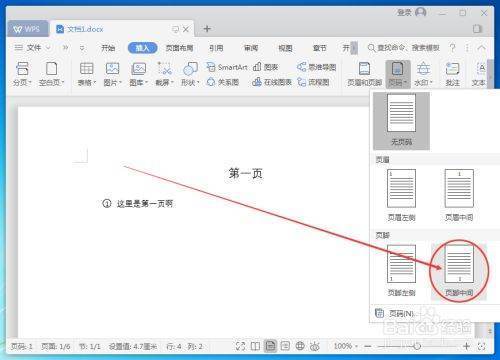Click the 登录 login link
Image resolution: width=500 pixels, height=360 pixels.
tap(404, 13)
